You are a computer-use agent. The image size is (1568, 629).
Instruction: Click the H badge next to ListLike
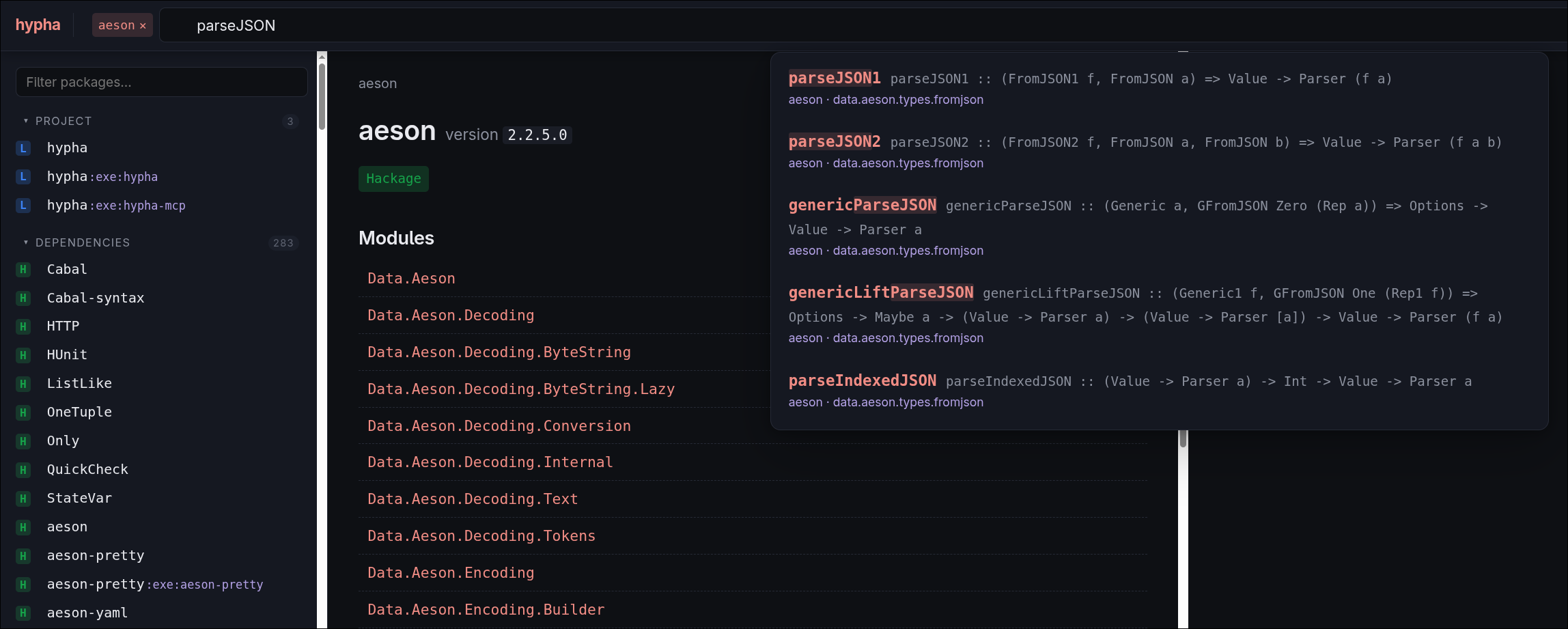coord(23,384)
